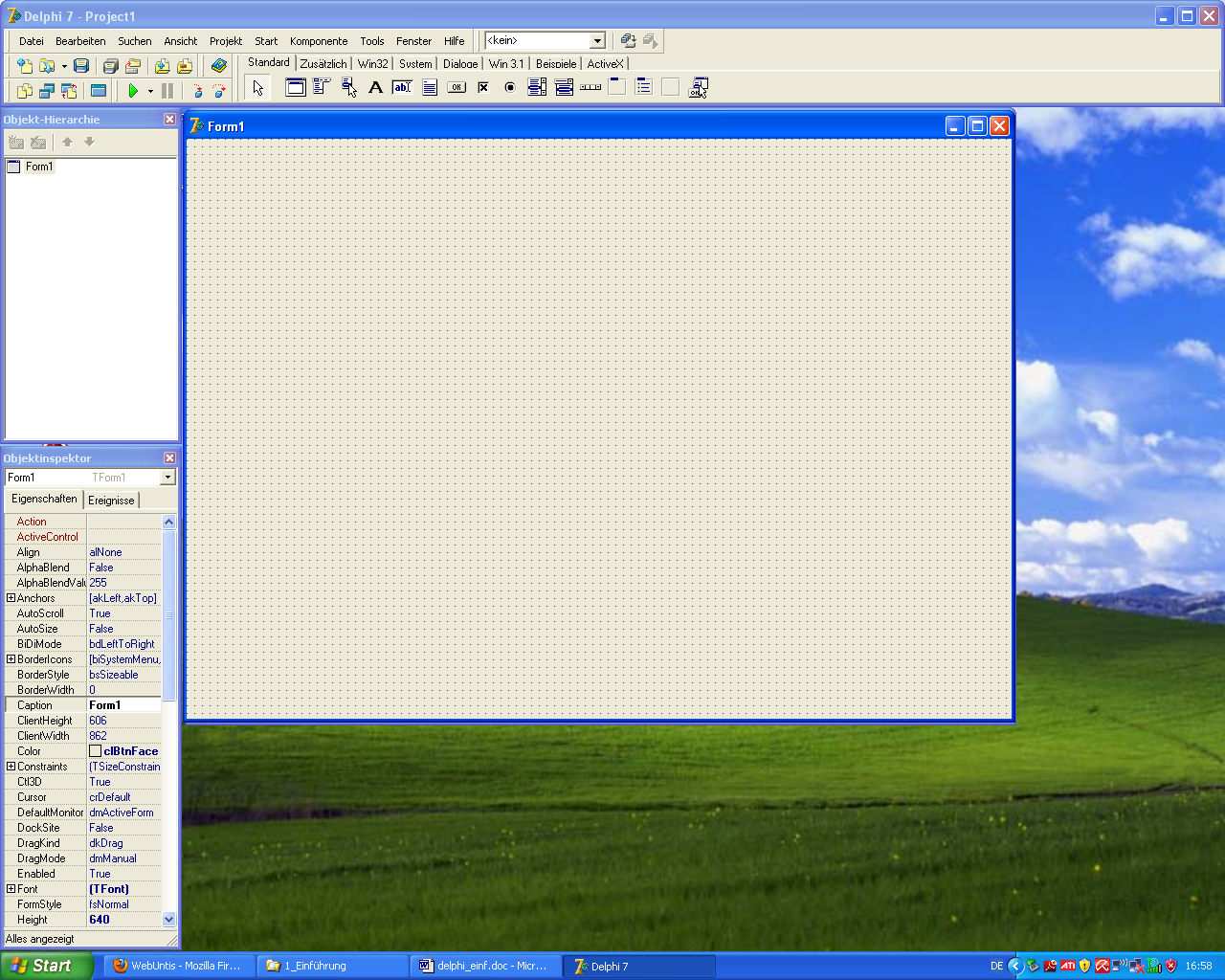Click the Pause program toolbar icon
The width and height of the screenshot is (1225, 980).
tap(167, 91)
